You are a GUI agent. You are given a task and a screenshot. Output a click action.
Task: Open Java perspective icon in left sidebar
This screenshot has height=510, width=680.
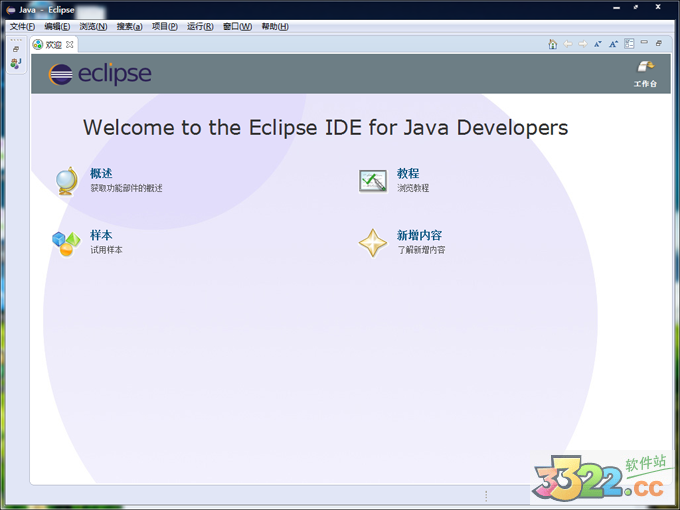click(x=16, y=63)
